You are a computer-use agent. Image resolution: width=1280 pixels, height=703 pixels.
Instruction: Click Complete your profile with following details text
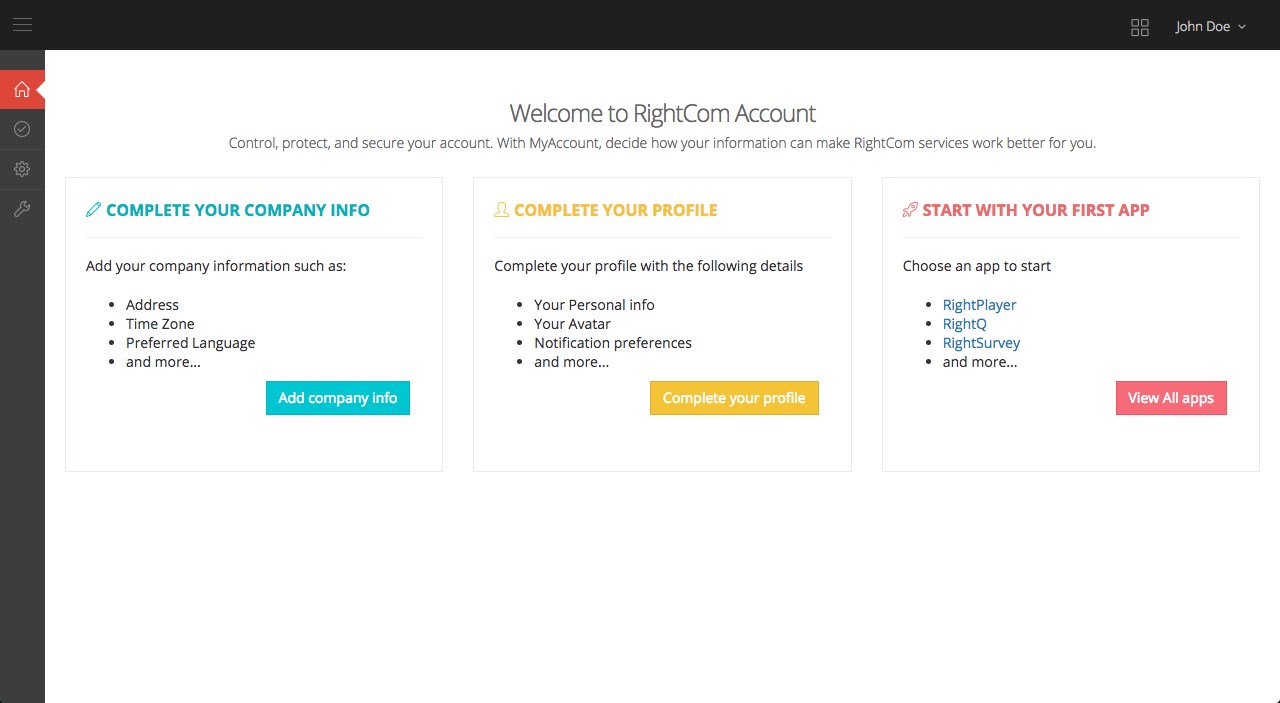649,266
